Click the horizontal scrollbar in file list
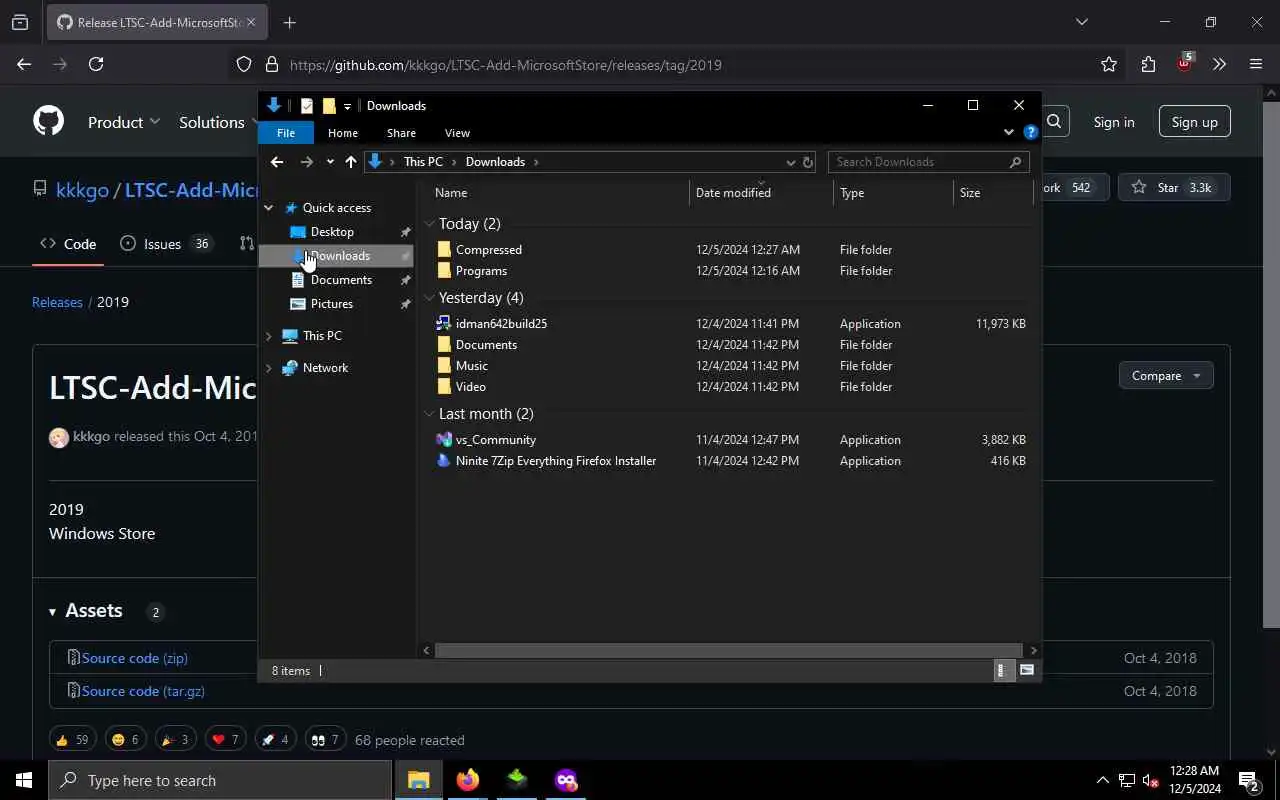 click(729, 651)
